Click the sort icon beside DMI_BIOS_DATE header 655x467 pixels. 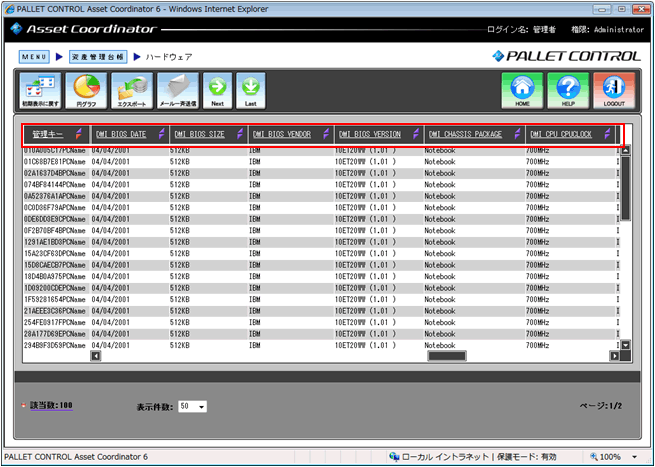pyautogui.click(x=162, y=134)
